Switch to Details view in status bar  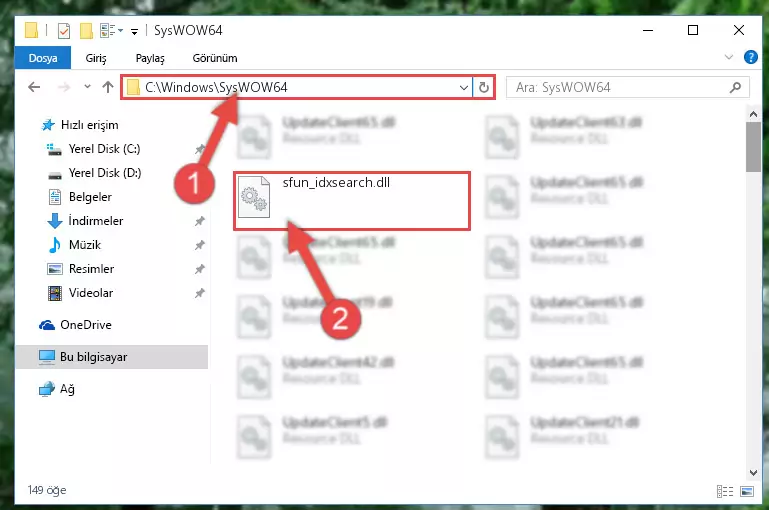click(724, 491)
